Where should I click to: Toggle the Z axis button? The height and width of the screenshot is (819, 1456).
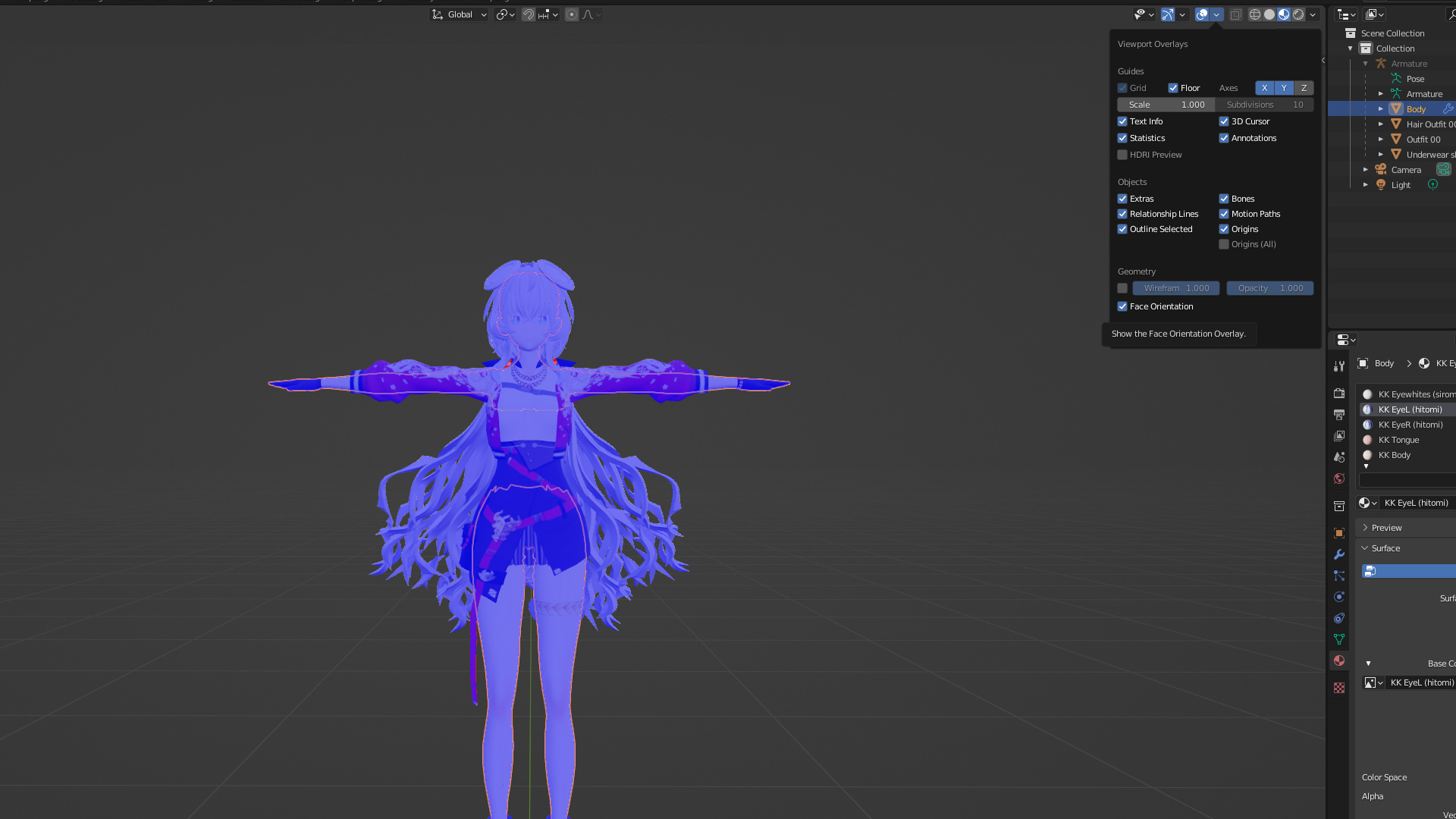click(1304, 88)
